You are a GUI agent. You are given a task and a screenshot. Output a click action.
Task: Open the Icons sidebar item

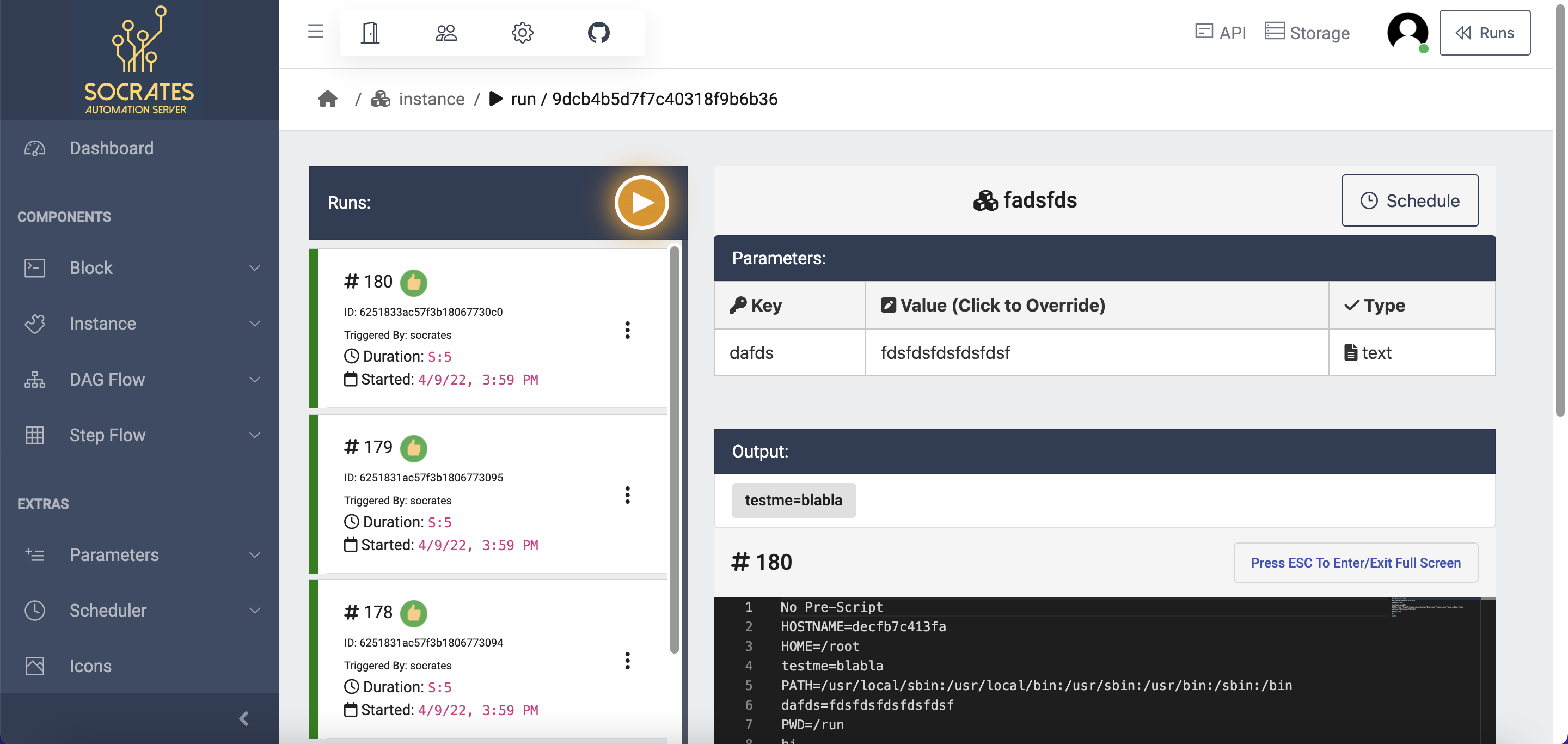(90, 666)
